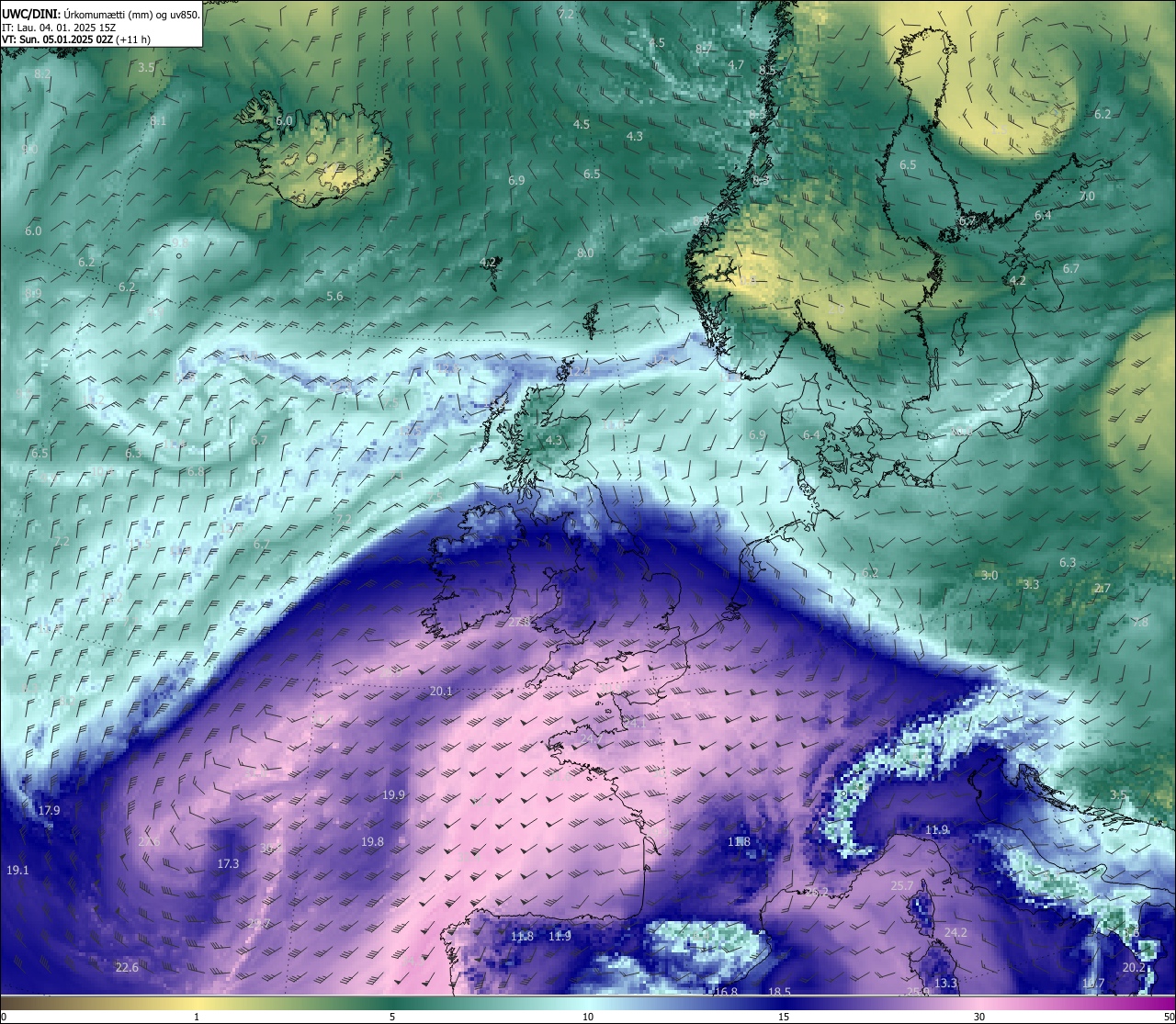
Task: Select the map value 17.9
Action: [x=49, y=811]
